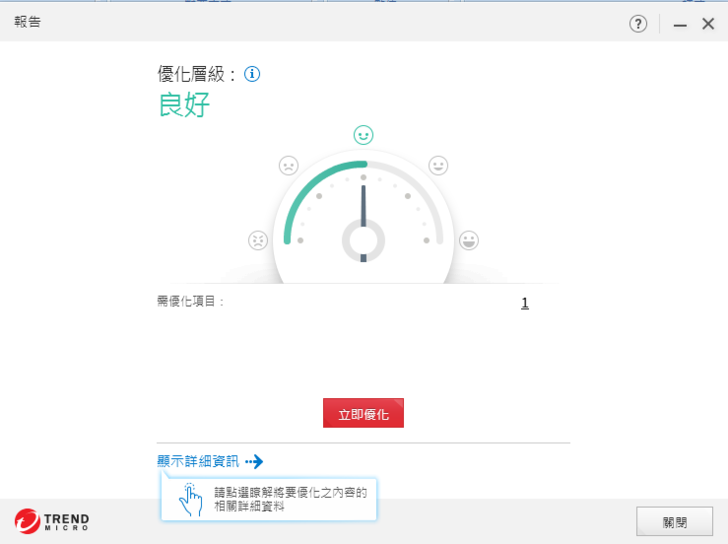Open help via the question mark icon

pyautogui.click(x=638, y=24)
